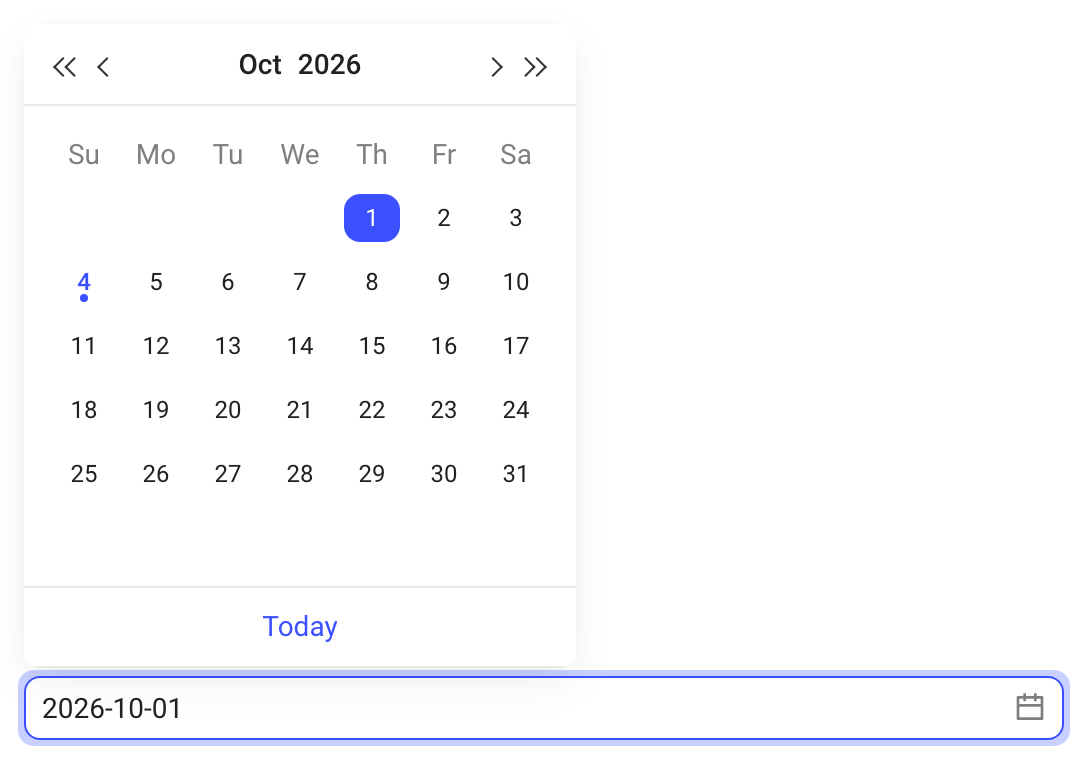This screenshot has width=1088, height=764.
Task: Jump forward one year with double-right arrows
Action: (x=535, y=67)
